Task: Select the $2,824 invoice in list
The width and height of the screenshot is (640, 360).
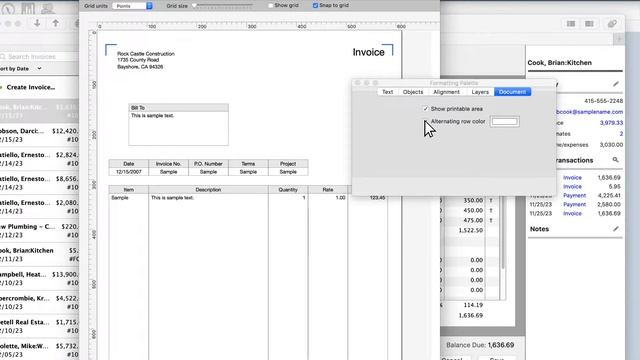Action: point(39,159)
